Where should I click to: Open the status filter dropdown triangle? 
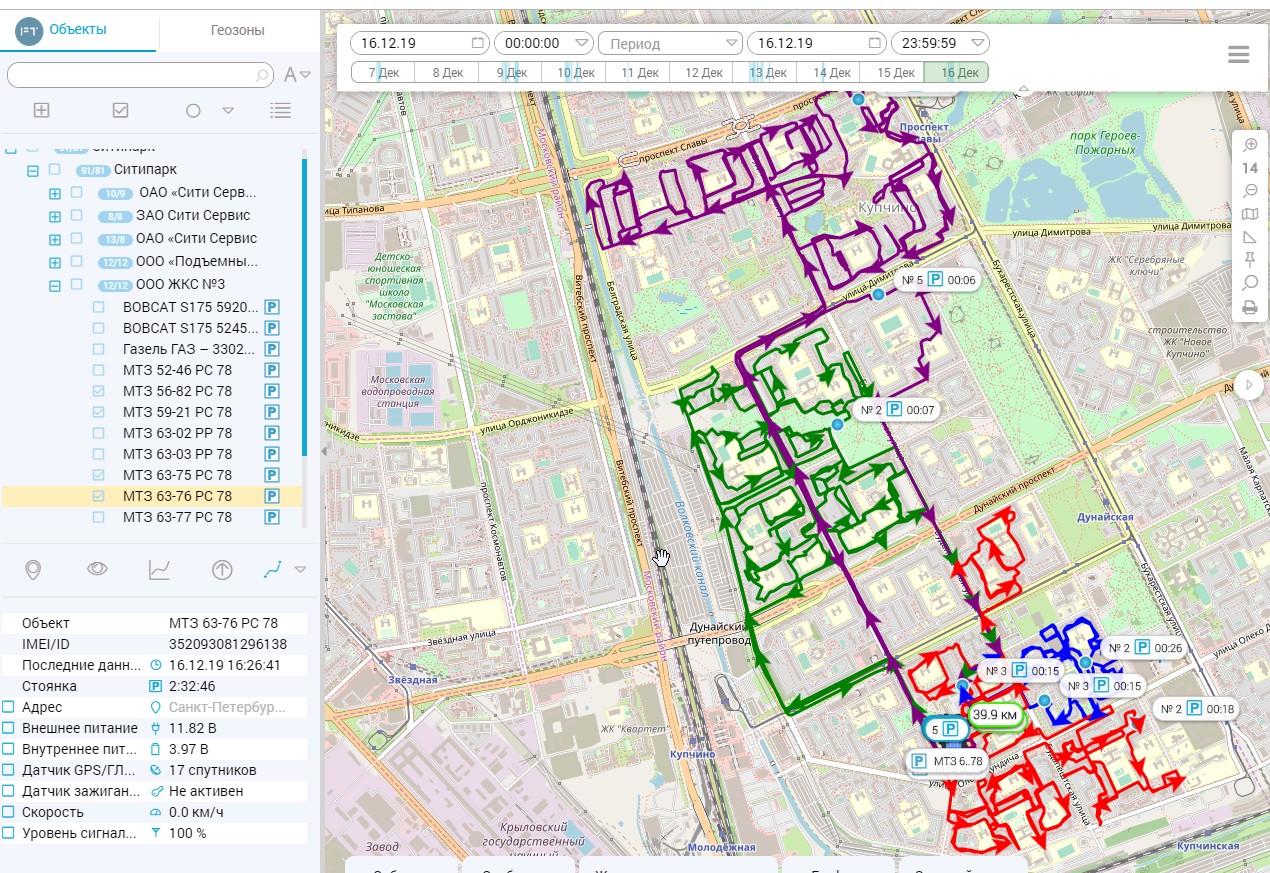228,110
